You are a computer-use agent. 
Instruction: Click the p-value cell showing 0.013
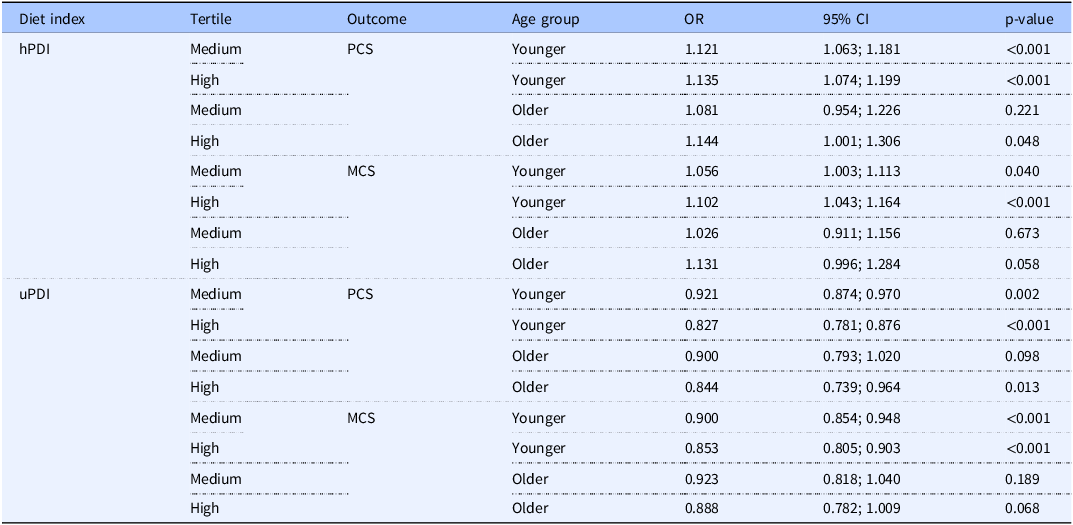click(x=1022, y=387)
